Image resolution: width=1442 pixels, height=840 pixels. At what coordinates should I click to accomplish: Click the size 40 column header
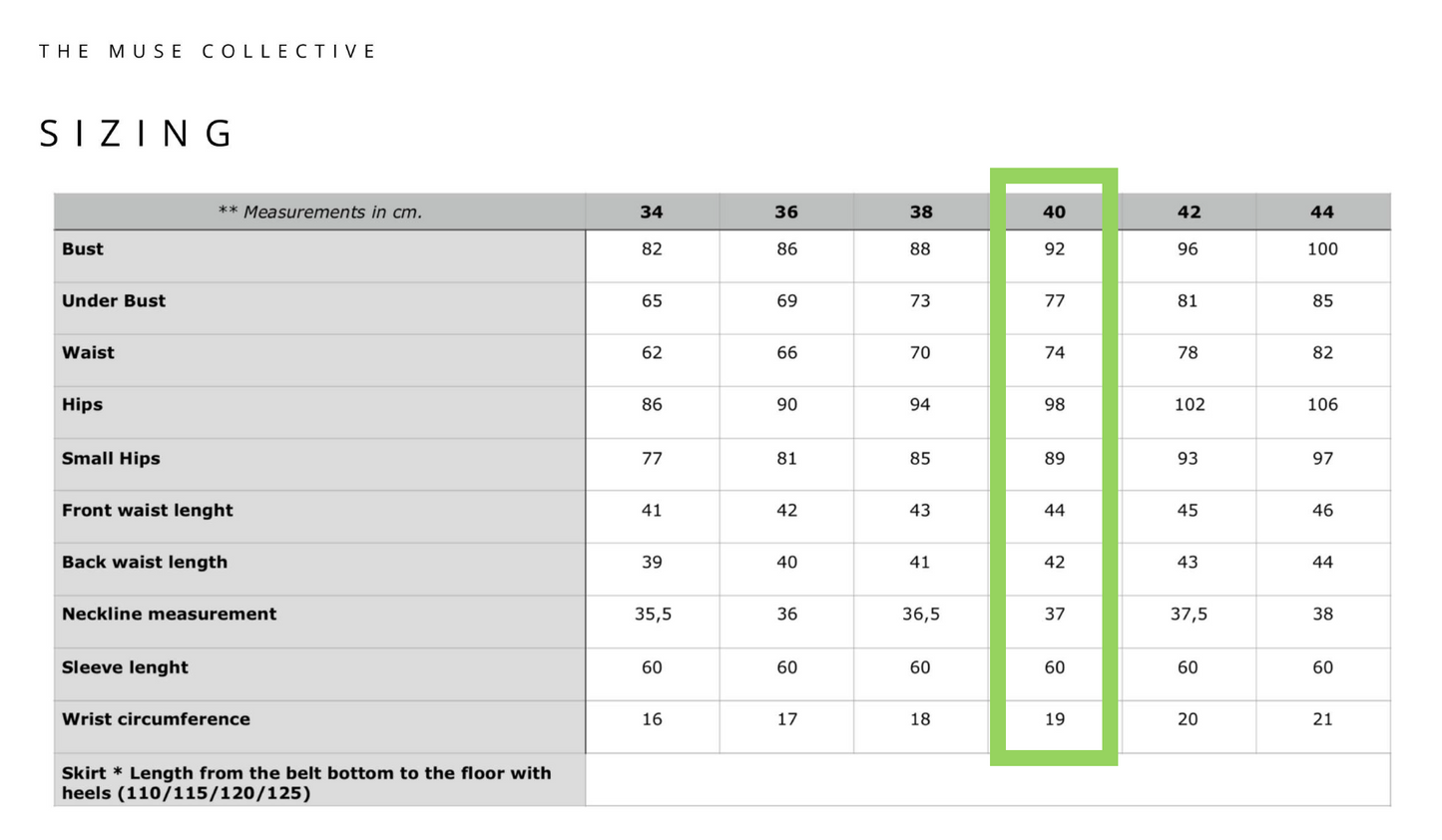click(1054, 211)
